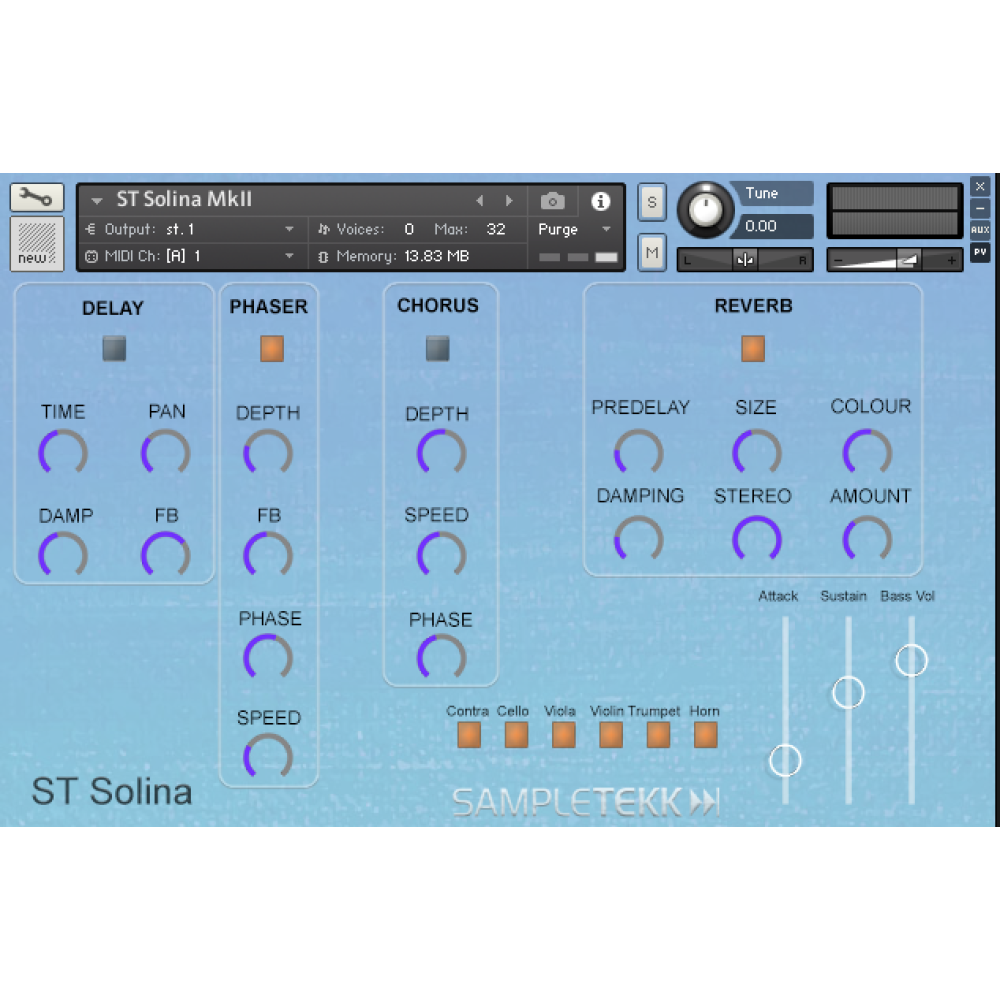Solo the instrument with S button
Image resolution: width=1000 pixels, height=1000 pixels.
pos(652,202)
